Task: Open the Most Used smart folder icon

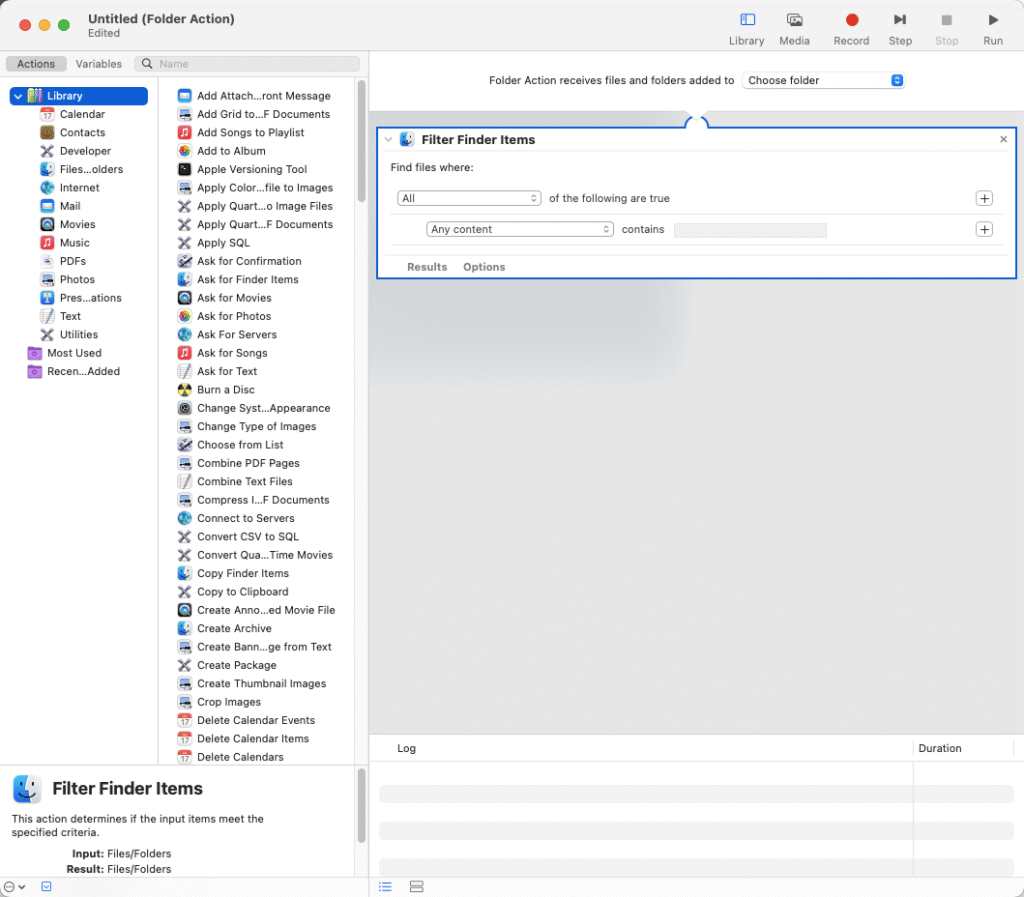Action: 35,353
